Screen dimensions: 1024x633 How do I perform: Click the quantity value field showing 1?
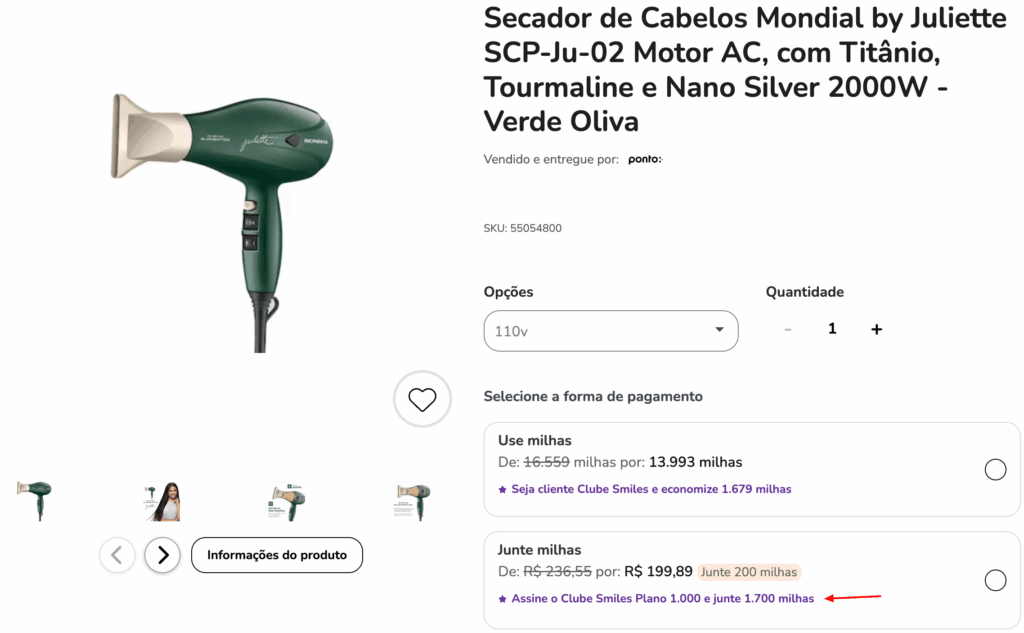(832, 329)
